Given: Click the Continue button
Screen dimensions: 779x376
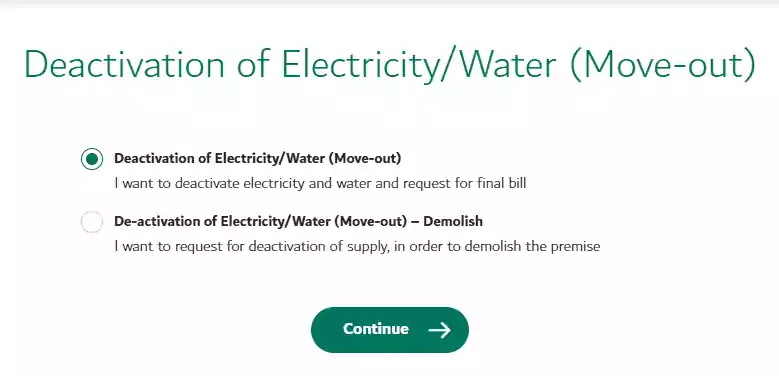Looking at the screenshot, I should (390, 330).
